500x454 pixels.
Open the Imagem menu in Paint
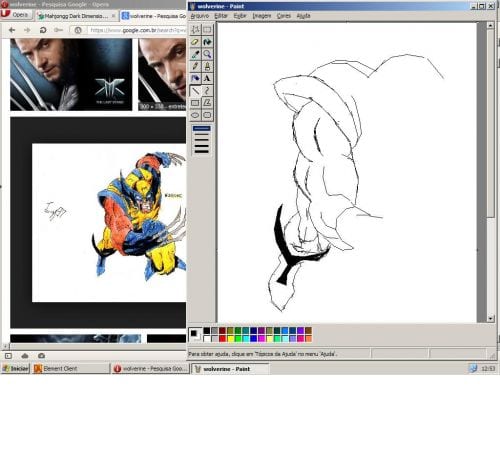pyautogui.click(x=262, y=16)
